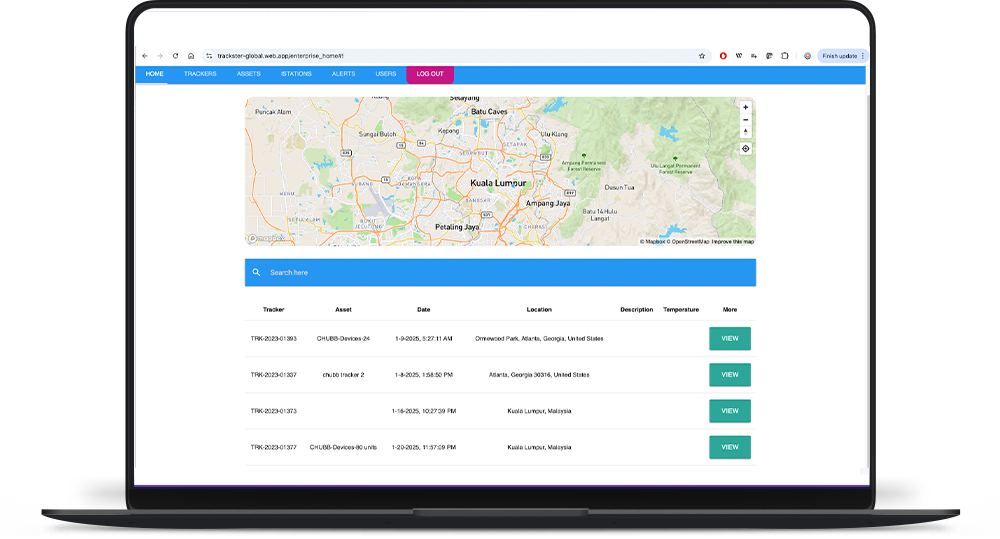View tracker TRK-2023-01337 details
The width and height of the screenshot is (1000, 539).
(730, 375)
